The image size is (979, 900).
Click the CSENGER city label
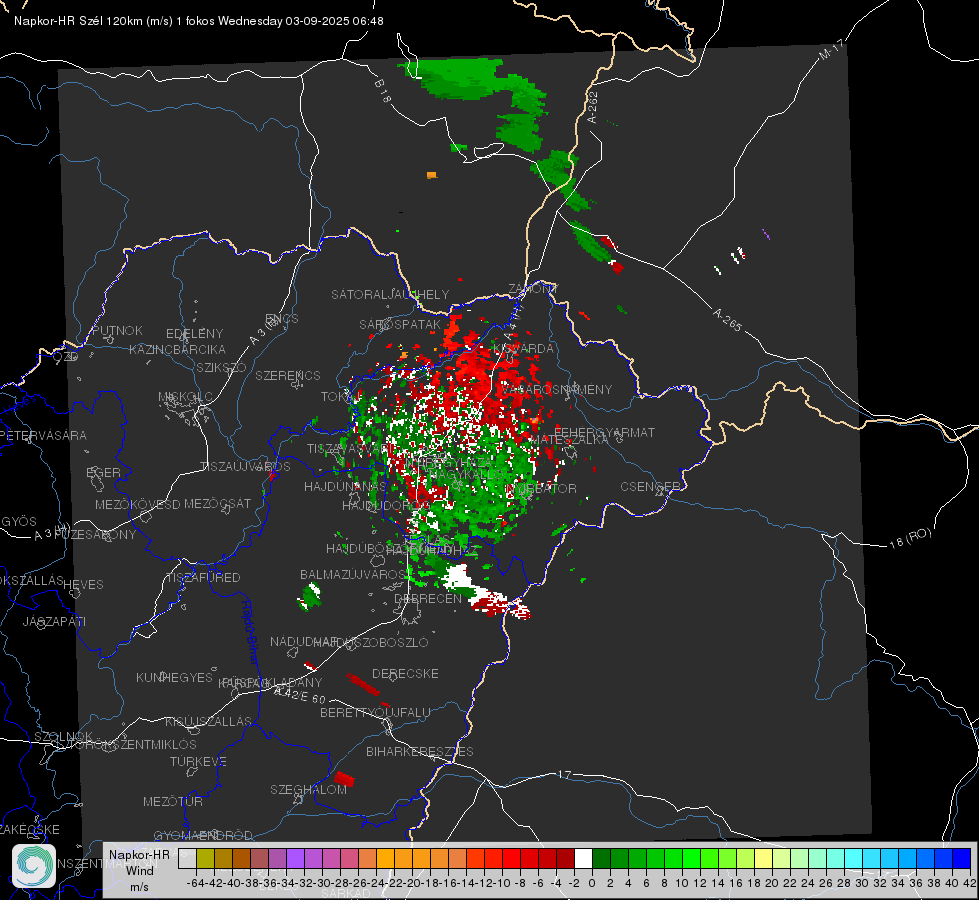click(650, 486)
